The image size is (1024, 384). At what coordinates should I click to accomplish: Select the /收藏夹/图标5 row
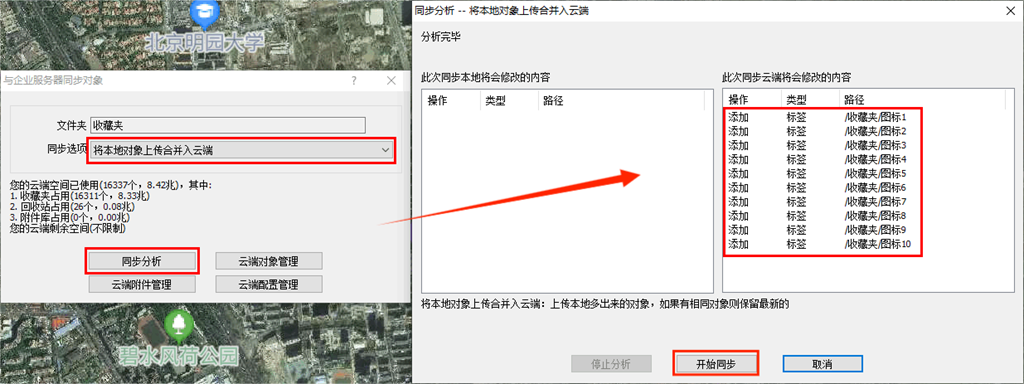coord(823,174)
